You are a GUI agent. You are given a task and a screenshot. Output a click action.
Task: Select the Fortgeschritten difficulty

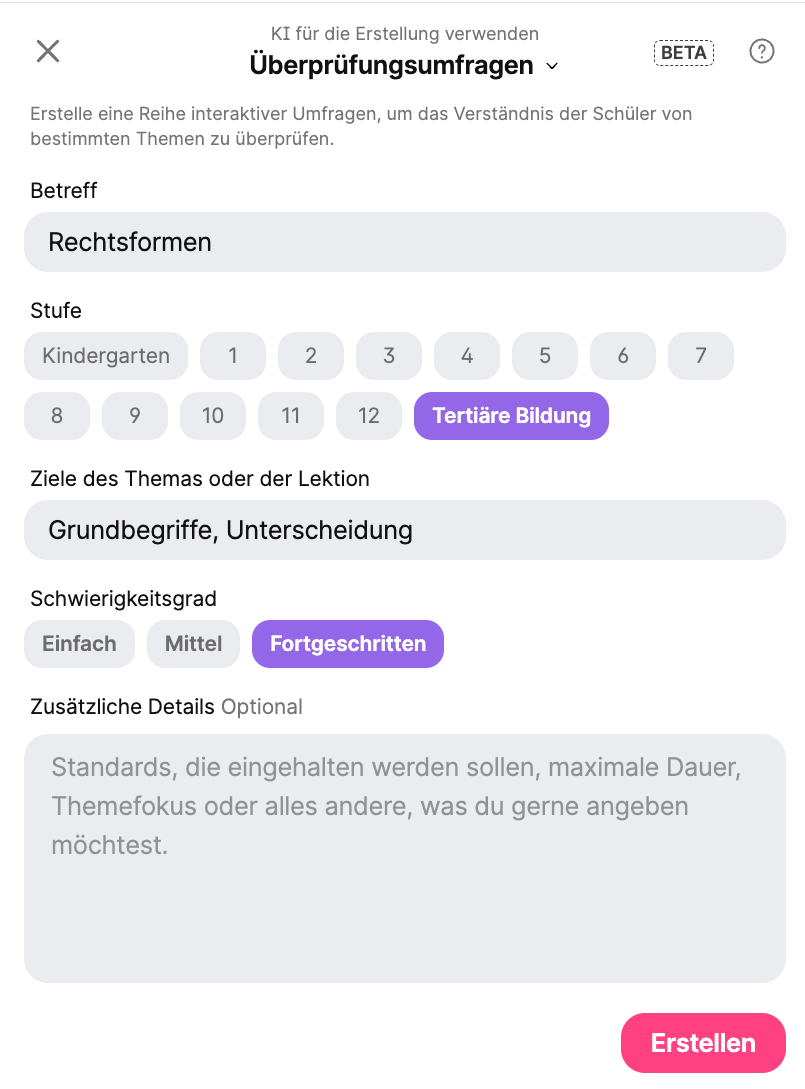[x=348, y=644]
